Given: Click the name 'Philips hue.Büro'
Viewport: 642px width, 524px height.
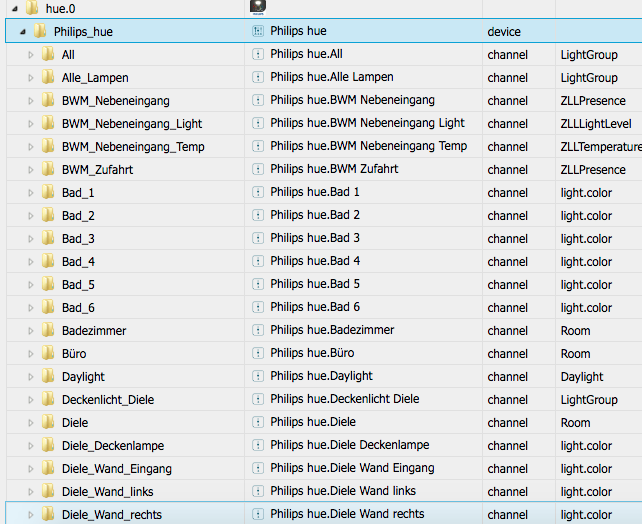Looking at the screenshot, I should 312,353.
